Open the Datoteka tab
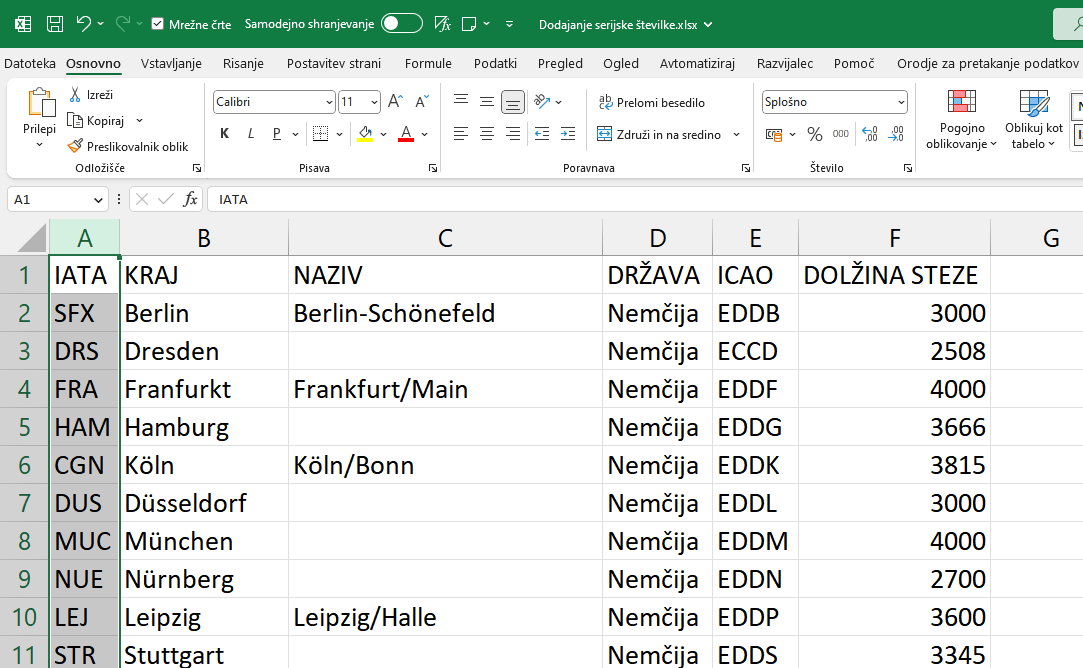The height and width of the screenshot is (668, 1083). coord(30,64)
